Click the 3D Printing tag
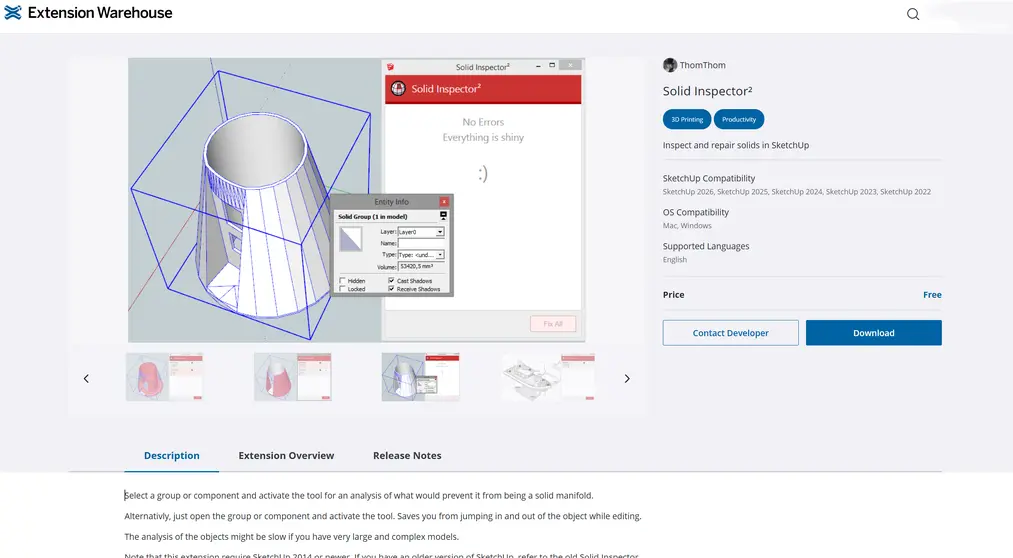 point(687,119)
